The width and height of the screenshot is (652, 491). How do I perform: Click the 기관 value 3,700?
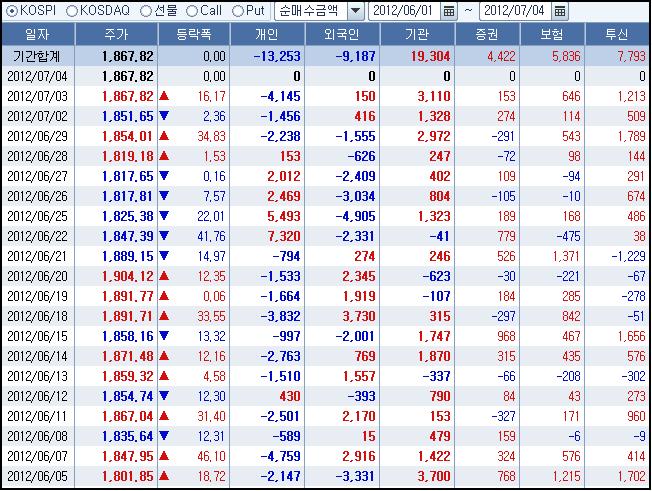click(434, 476)
